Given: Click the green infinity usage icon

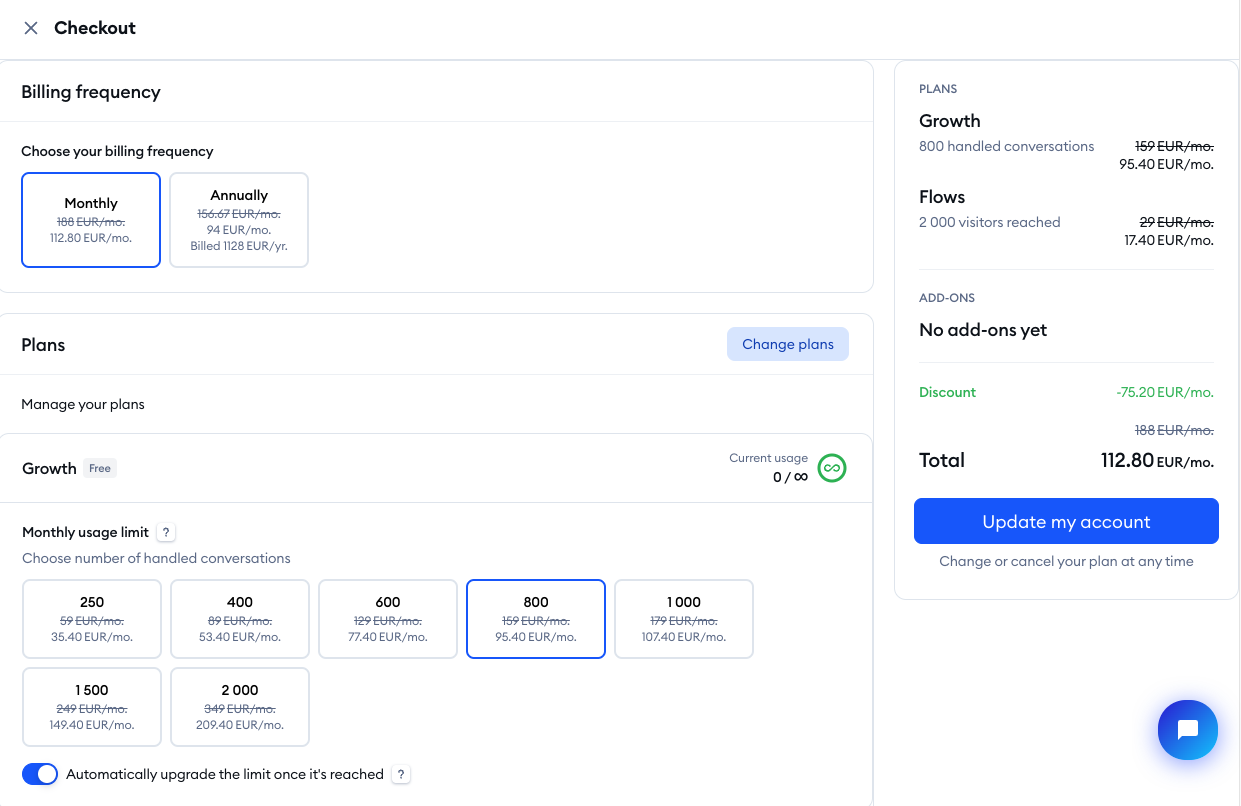Looking at the screenshot, I should pos(831,468).
